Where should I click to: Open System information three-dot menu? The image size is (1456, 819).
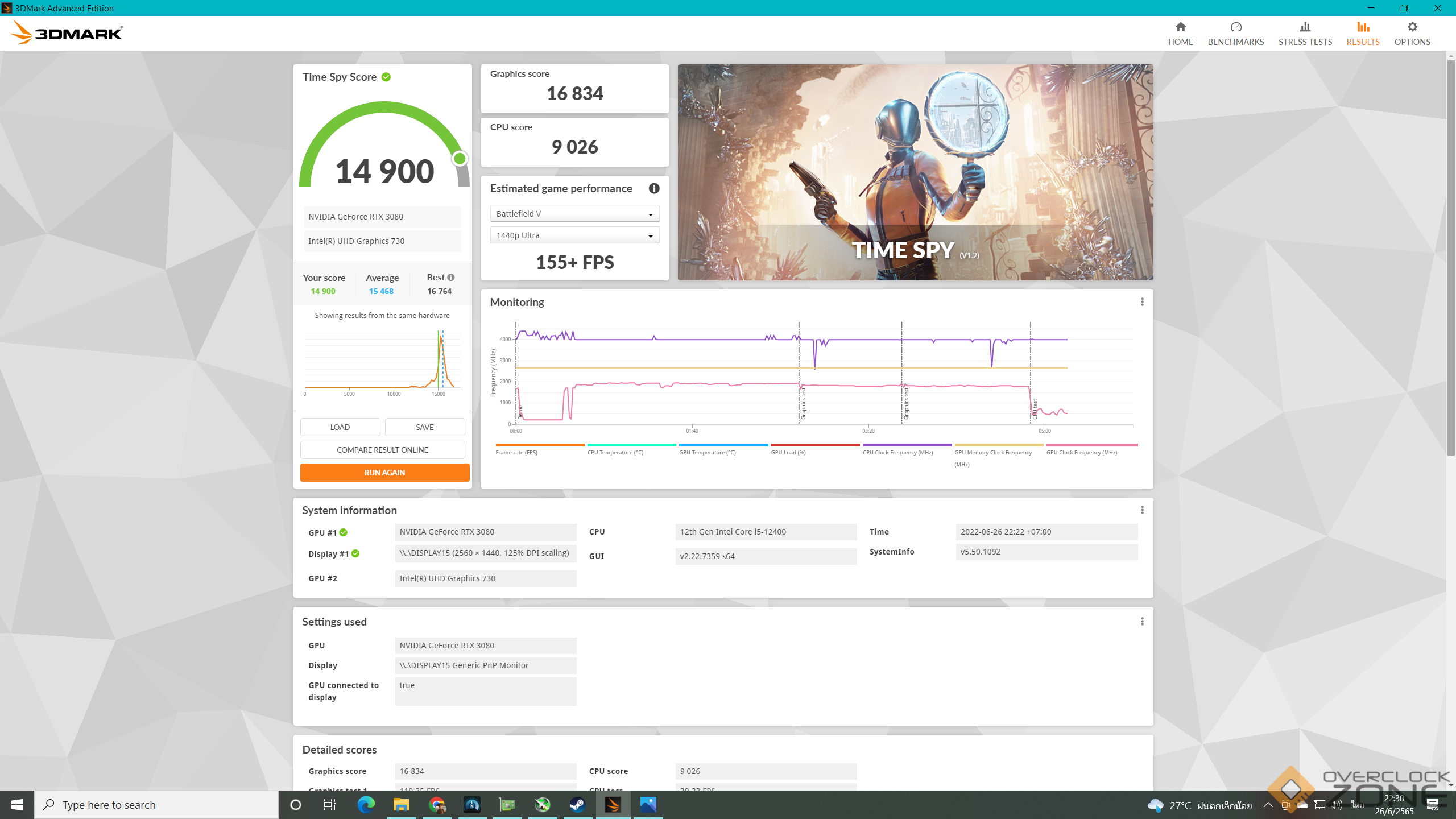click(1142, 510)
